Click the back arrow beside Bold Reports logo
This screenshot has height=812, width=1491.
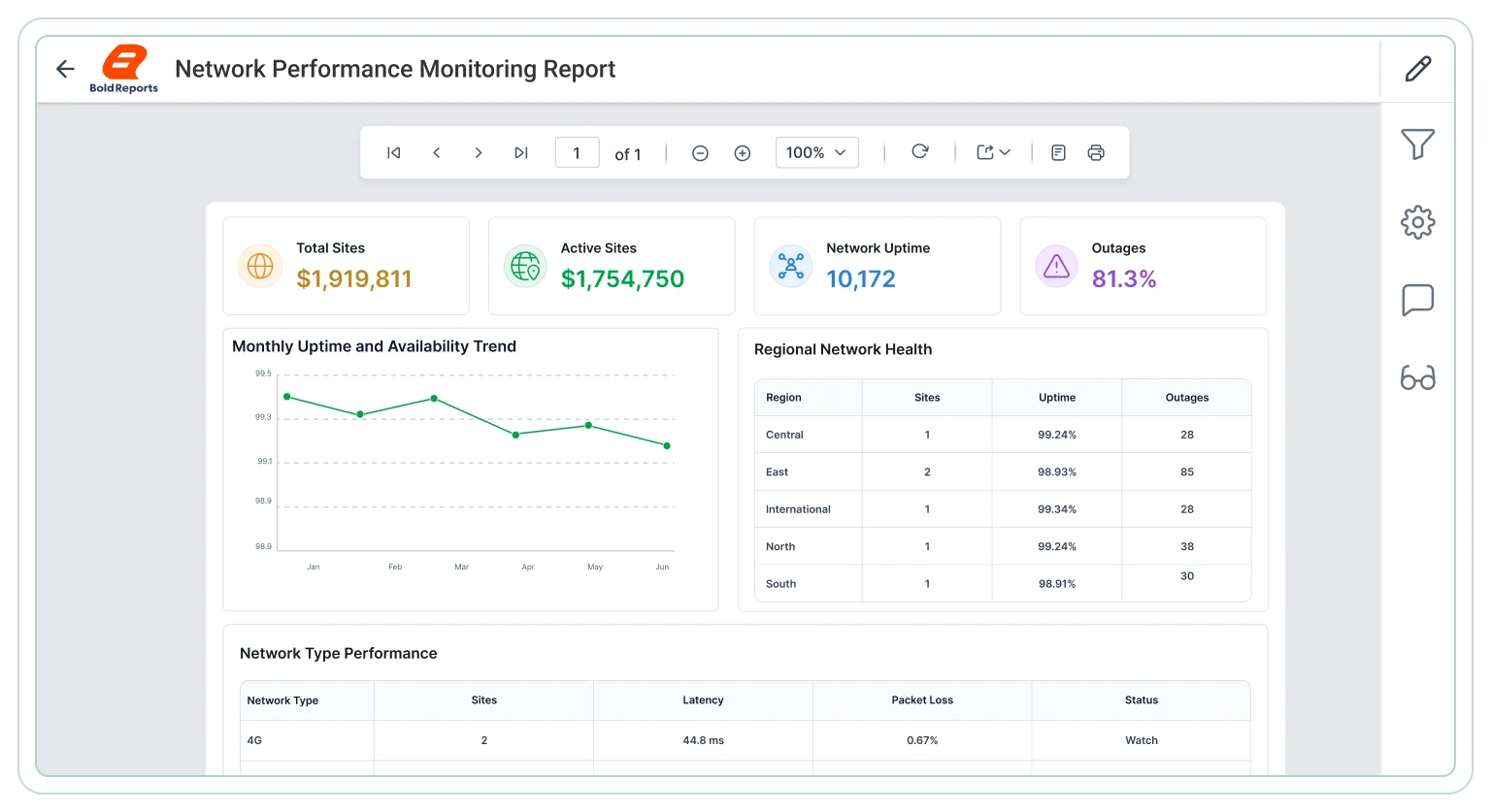65,69
